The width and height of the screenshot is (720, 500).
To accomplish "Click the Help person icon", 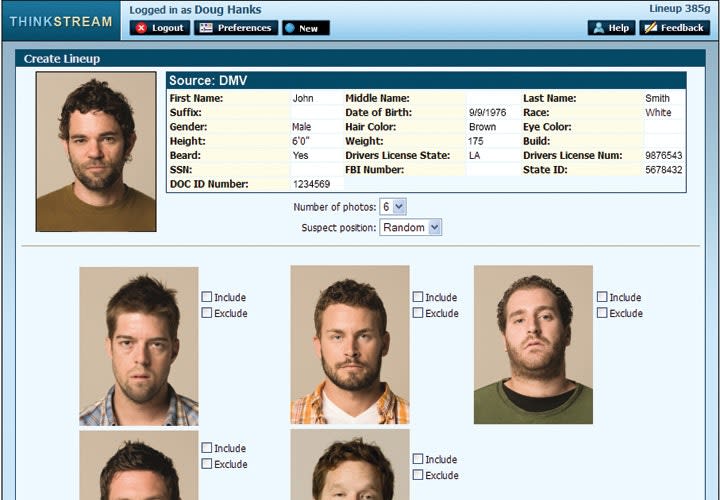I will (x=598, y=28).
